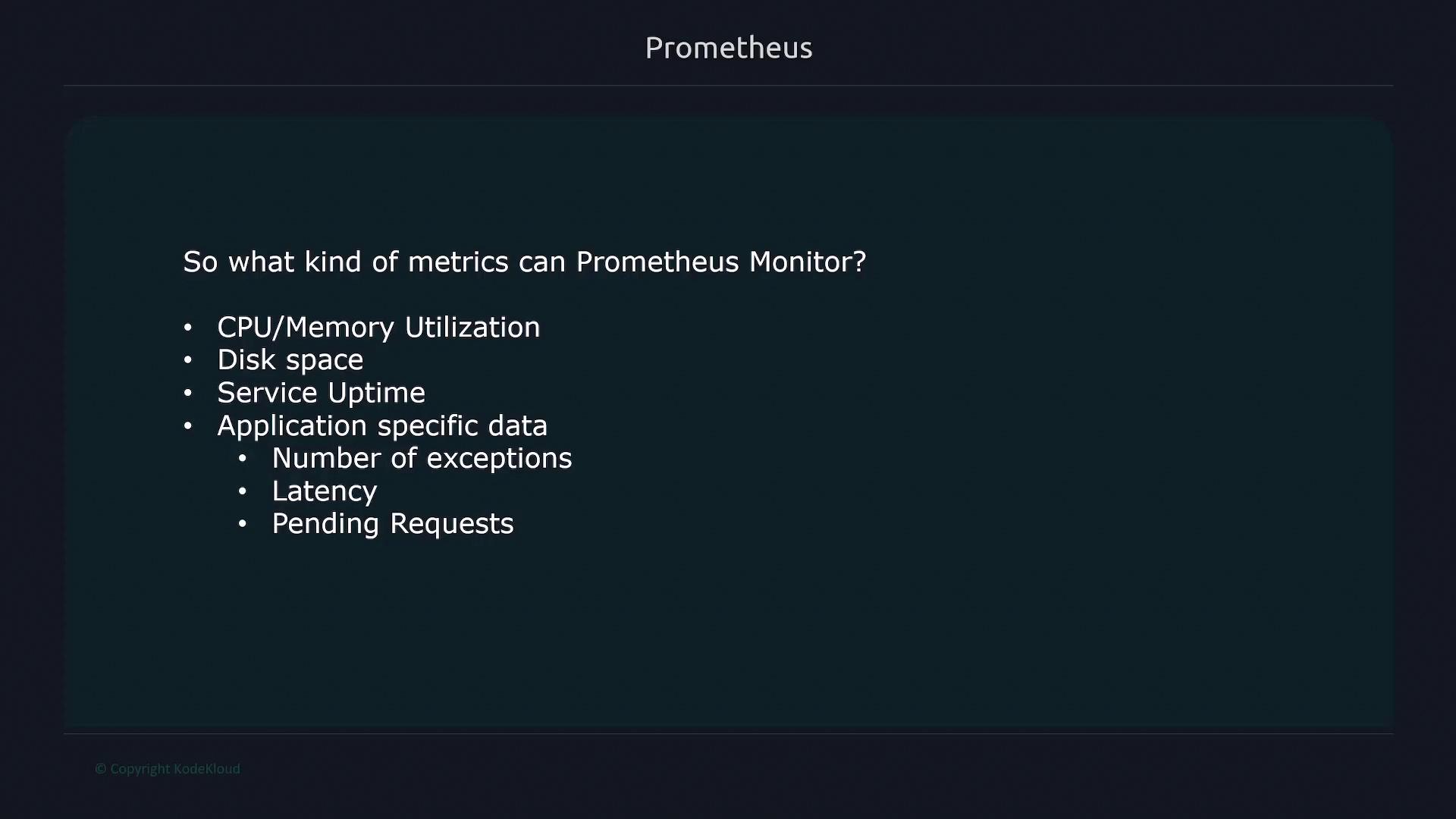Click the Latency sub-bullet text
Screen dimensions: 1456x819
pyautogui.click(x=324, y=491)
